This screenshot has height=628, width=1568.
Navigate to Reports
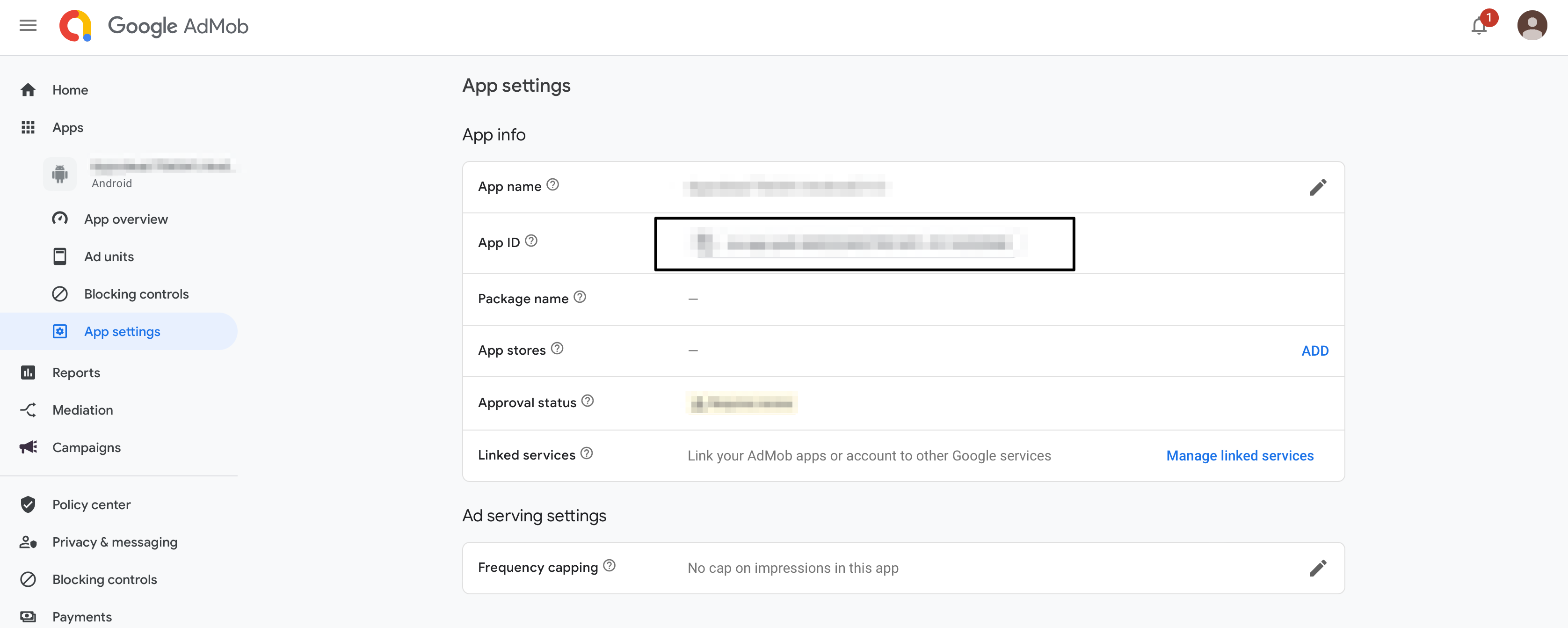(75, 372)
